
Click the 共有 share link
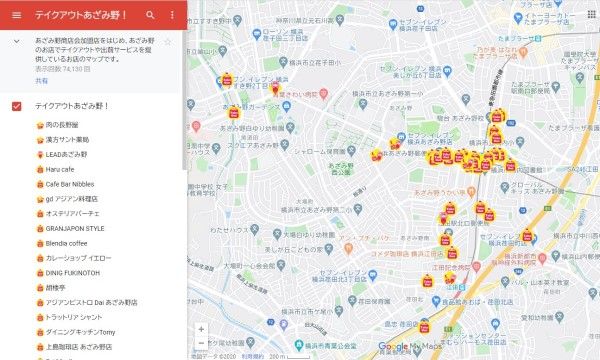pos(42,81)
